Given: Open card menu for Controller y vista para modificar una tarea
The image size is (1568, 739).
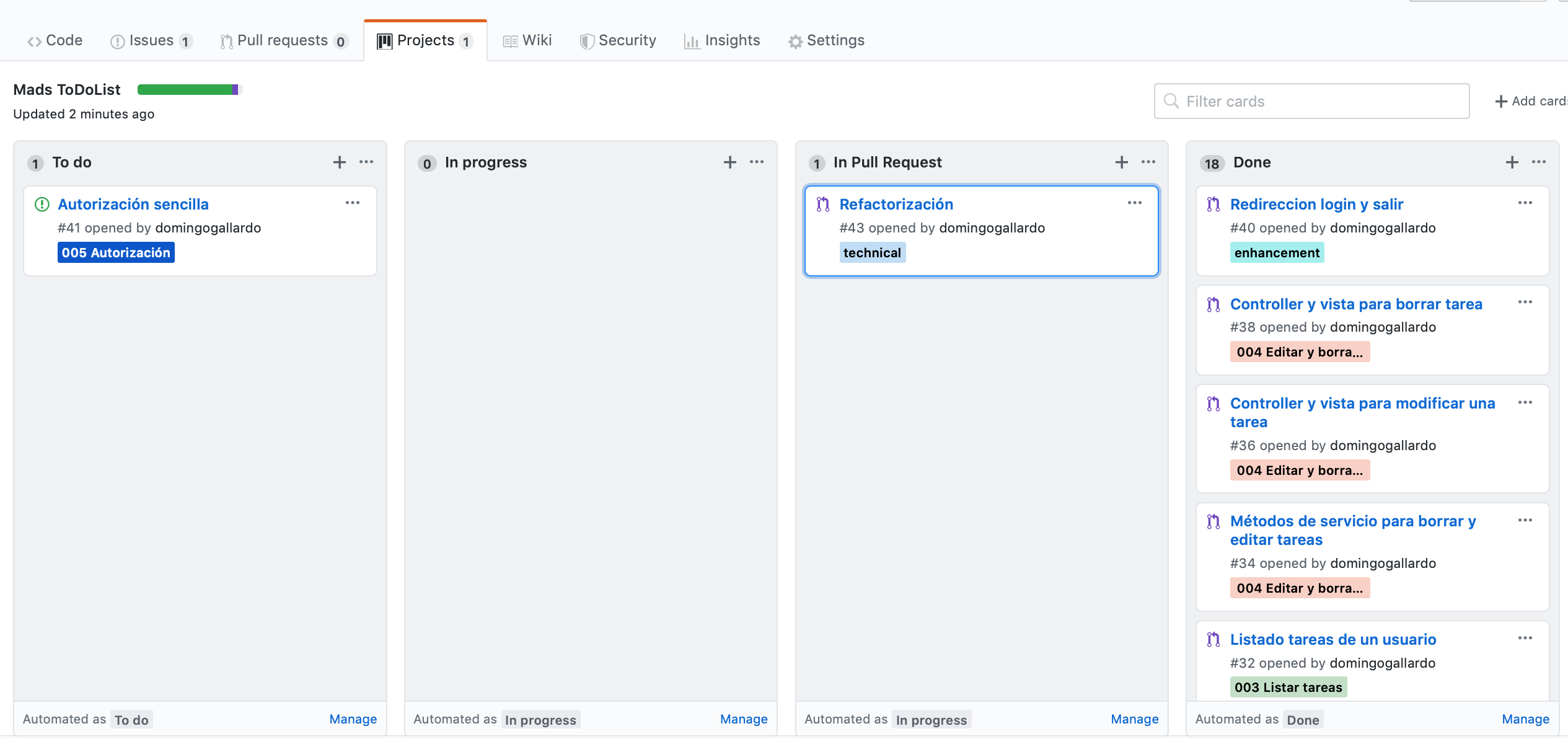Looking at the screenshot, I should click(1525, 403).
